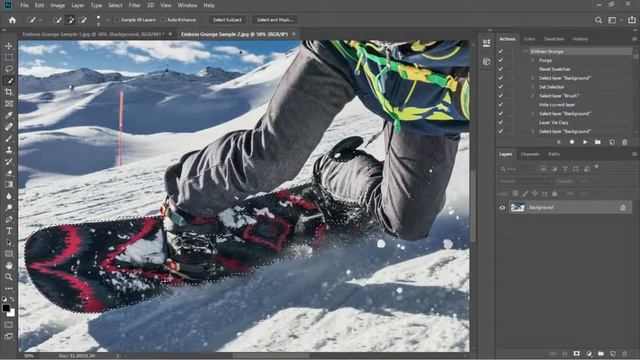Click the Select and Mask button
This screenshot has width=640, height=360.
275,20
